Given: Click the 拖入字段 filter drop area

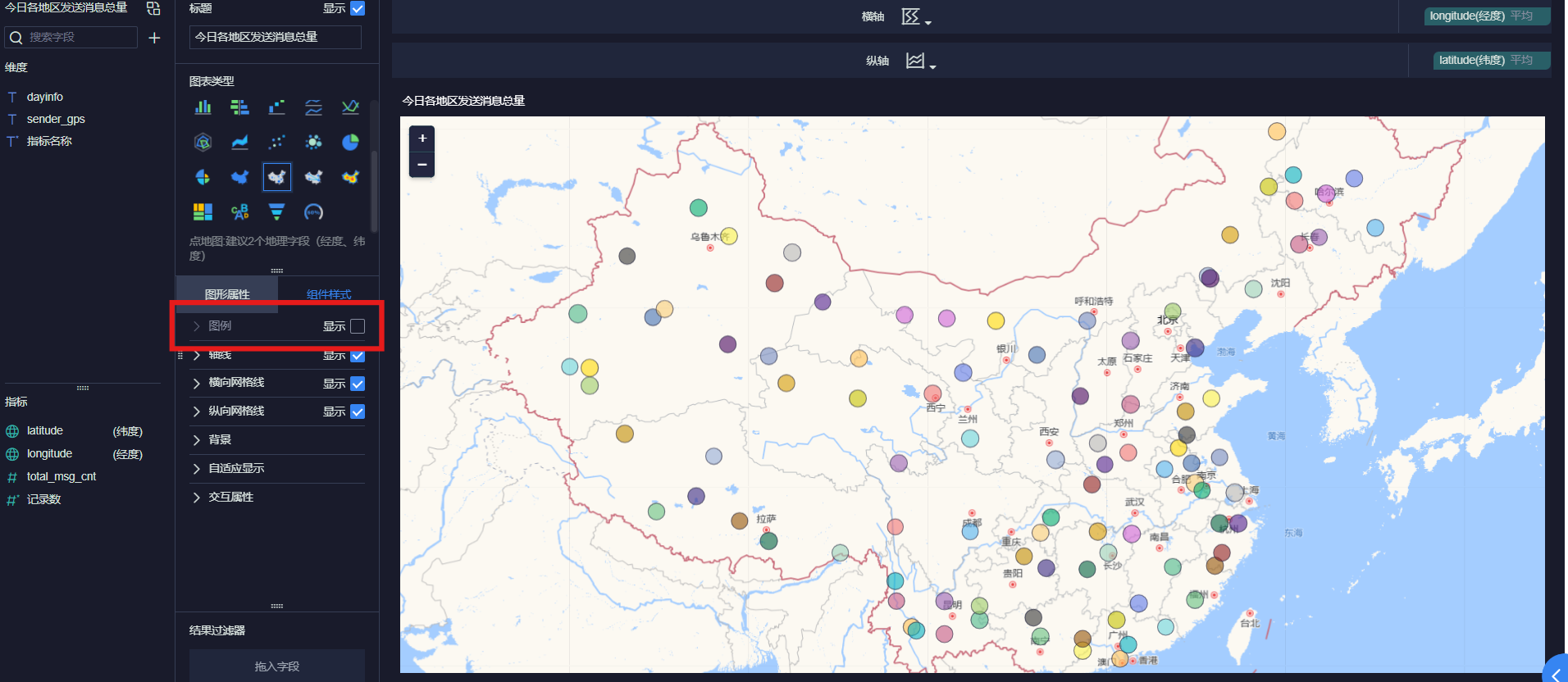Looking at the screenshot, I should 277,666.
